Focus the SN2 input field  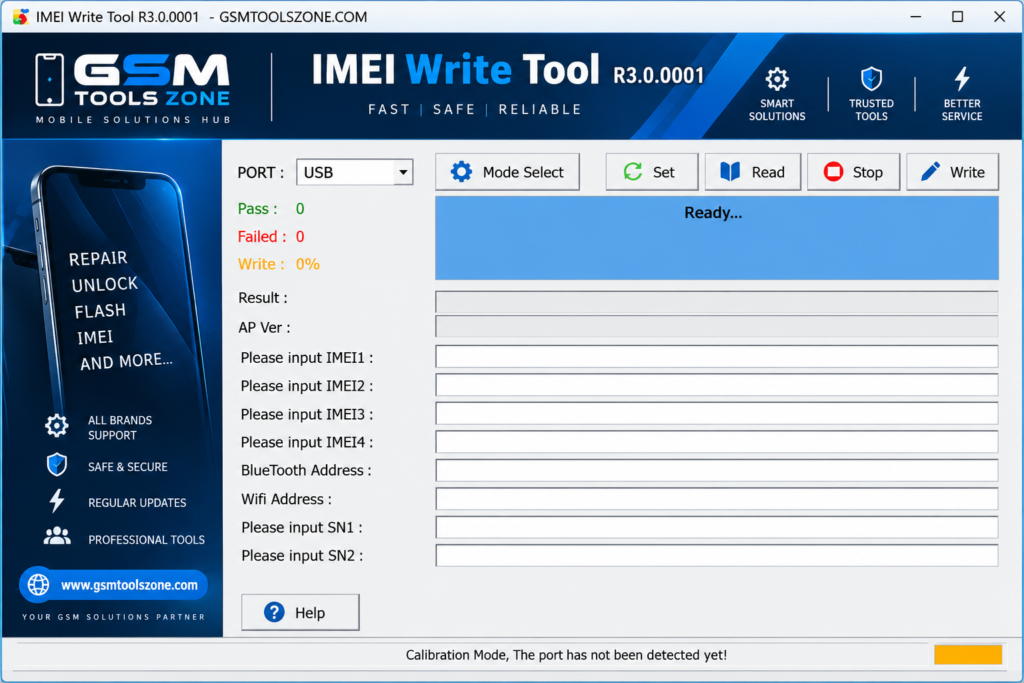click(x=716, y=556)
